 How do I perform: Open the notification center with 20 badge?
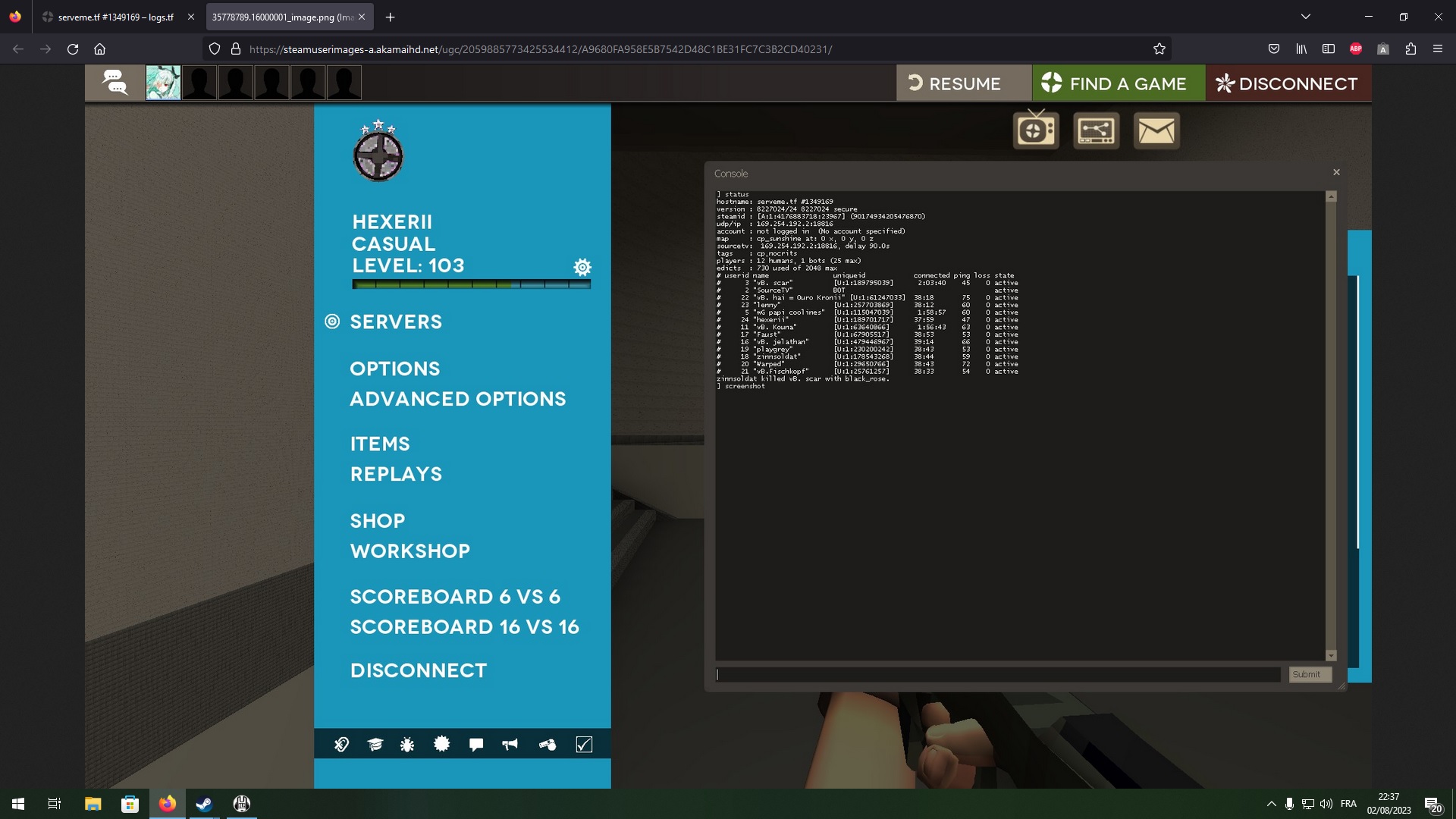tap(1432, 805)
